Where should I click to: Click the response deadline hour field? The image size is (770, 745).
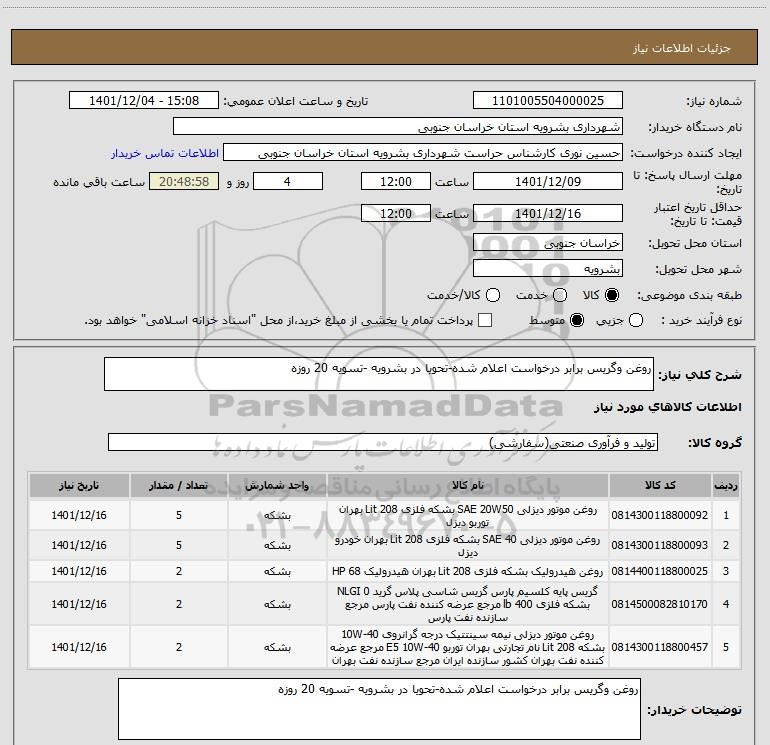tap(396, 181)
